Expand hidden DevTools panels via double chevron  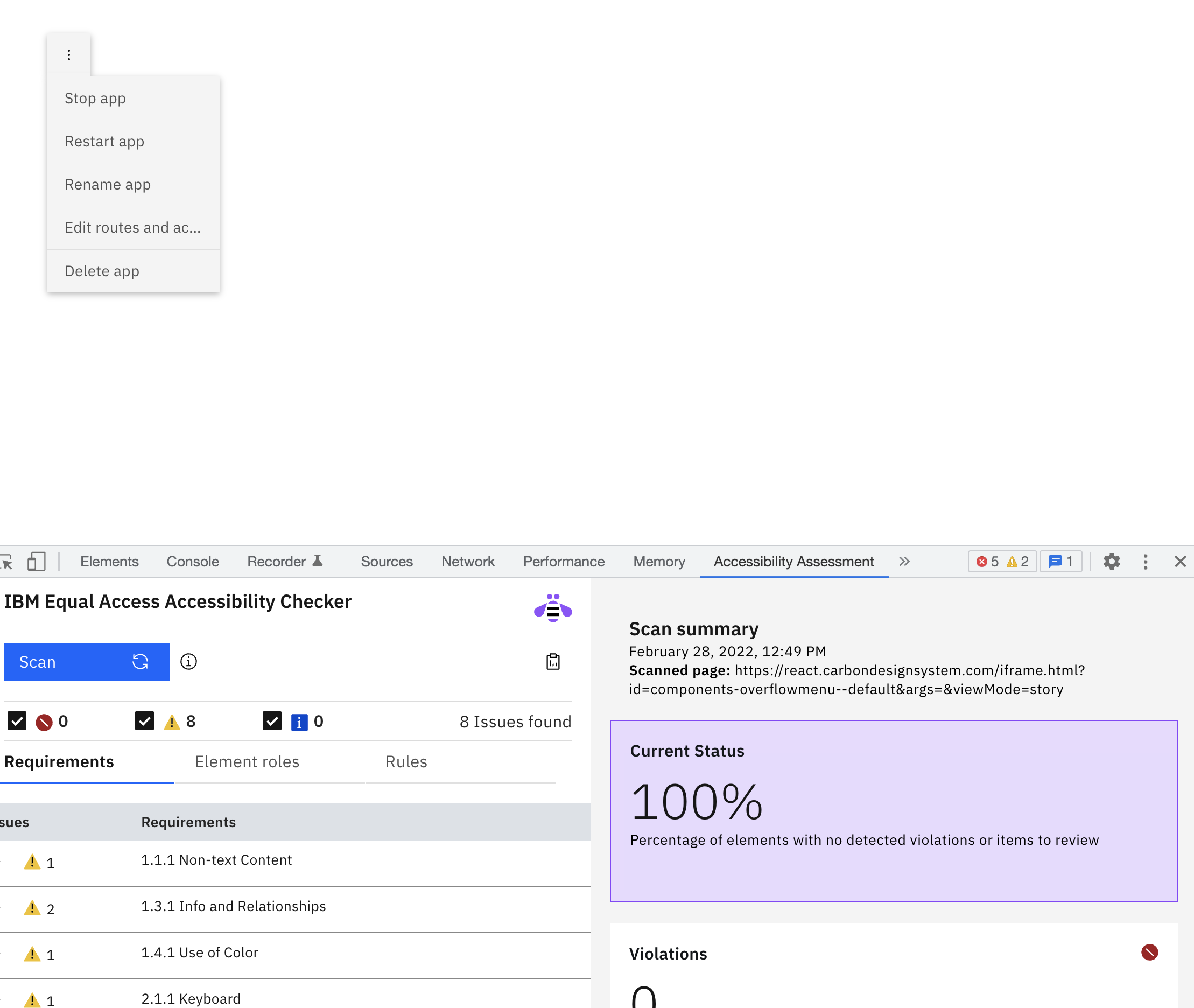(904, 561)
